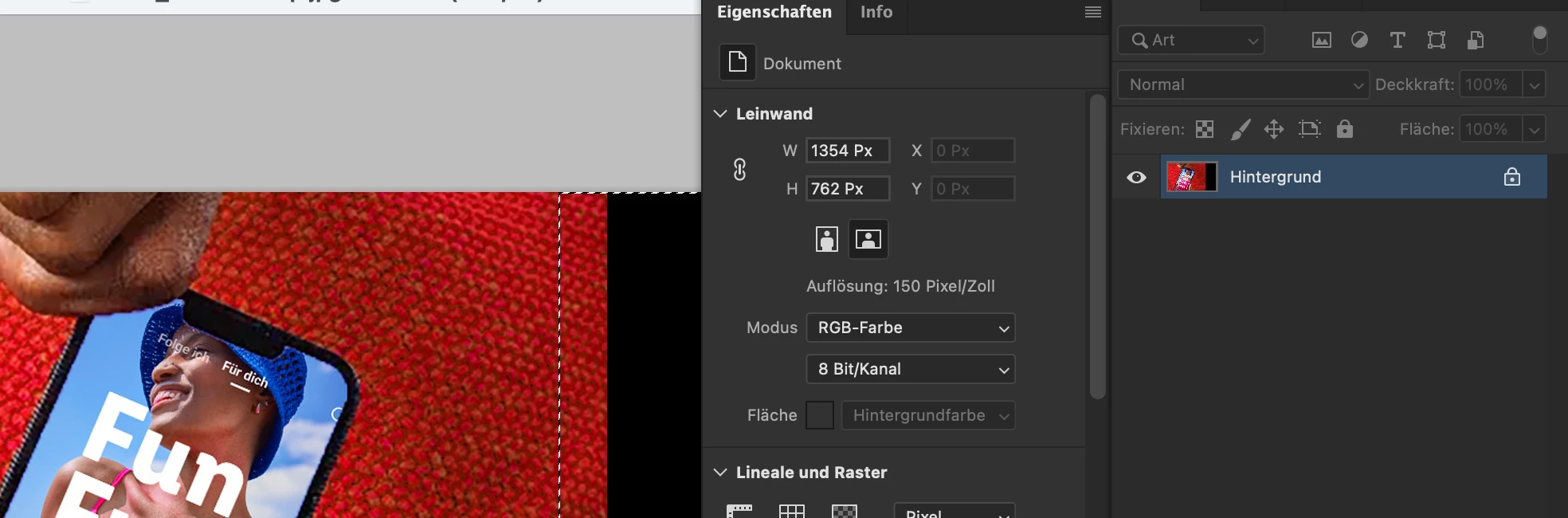
Task: Open the Deckkraft slider dropdown arrow
Action: pyautogui.click(x=1535, y=84)
